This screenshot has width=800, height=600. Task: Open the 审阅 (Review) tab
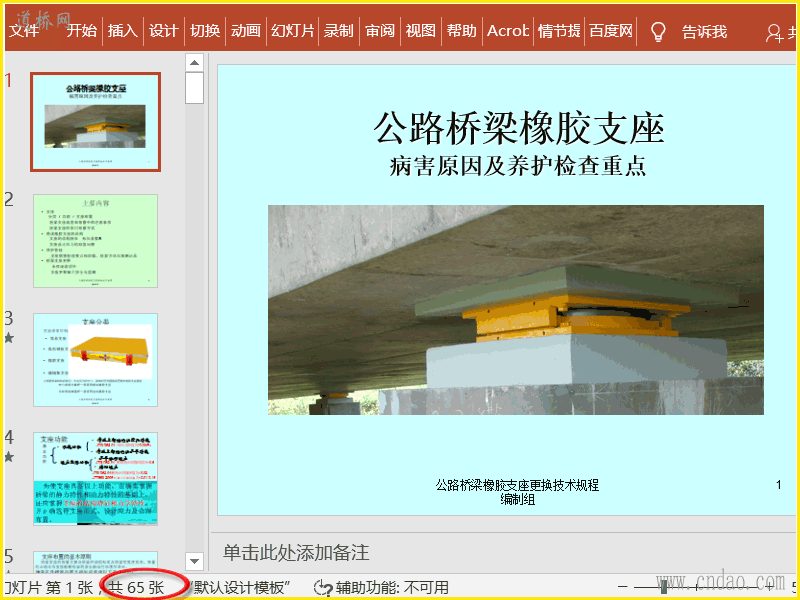click(380, 31)
